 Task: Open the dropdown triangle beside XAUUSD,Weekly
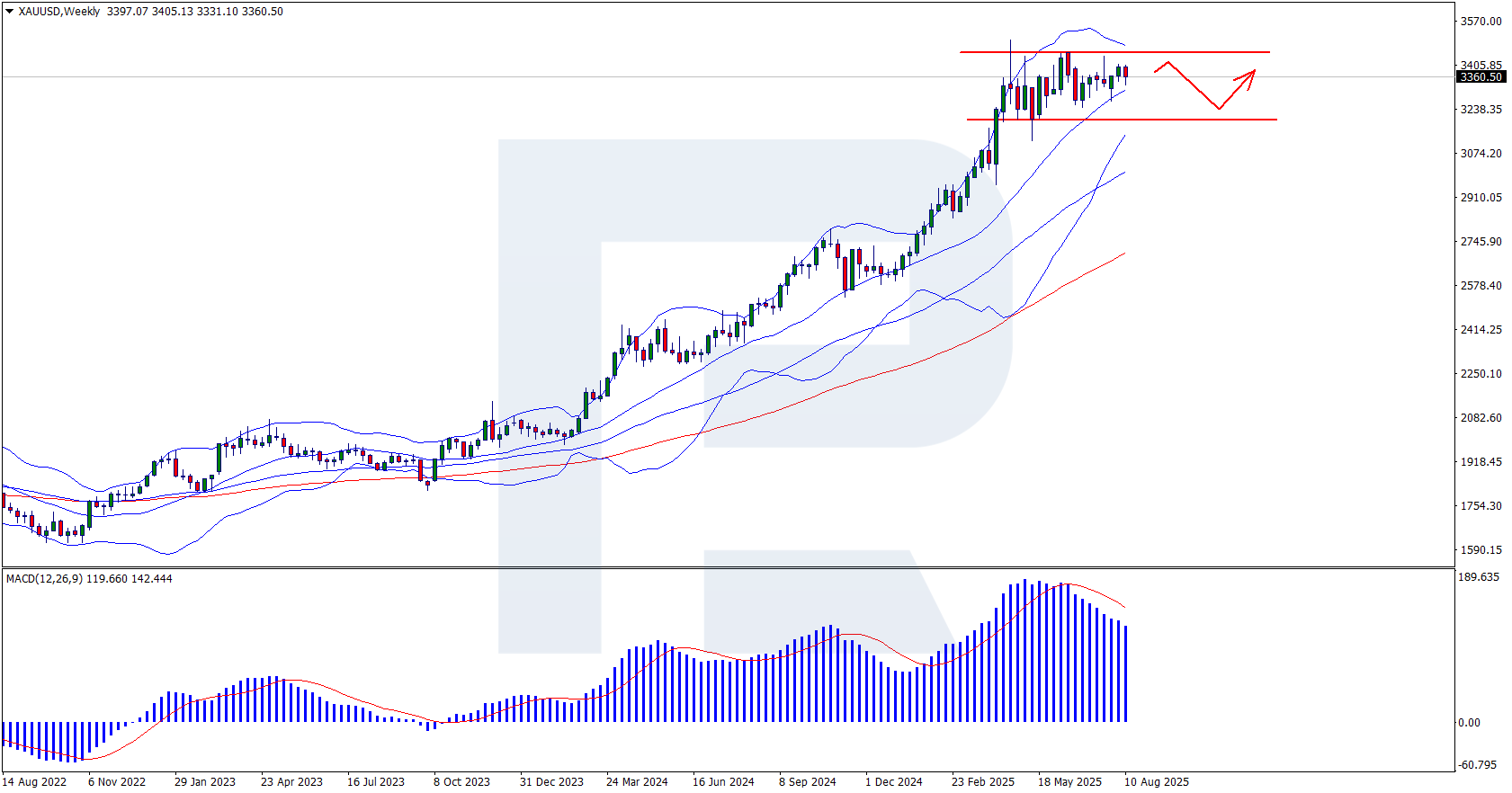[x=9, y=12]
